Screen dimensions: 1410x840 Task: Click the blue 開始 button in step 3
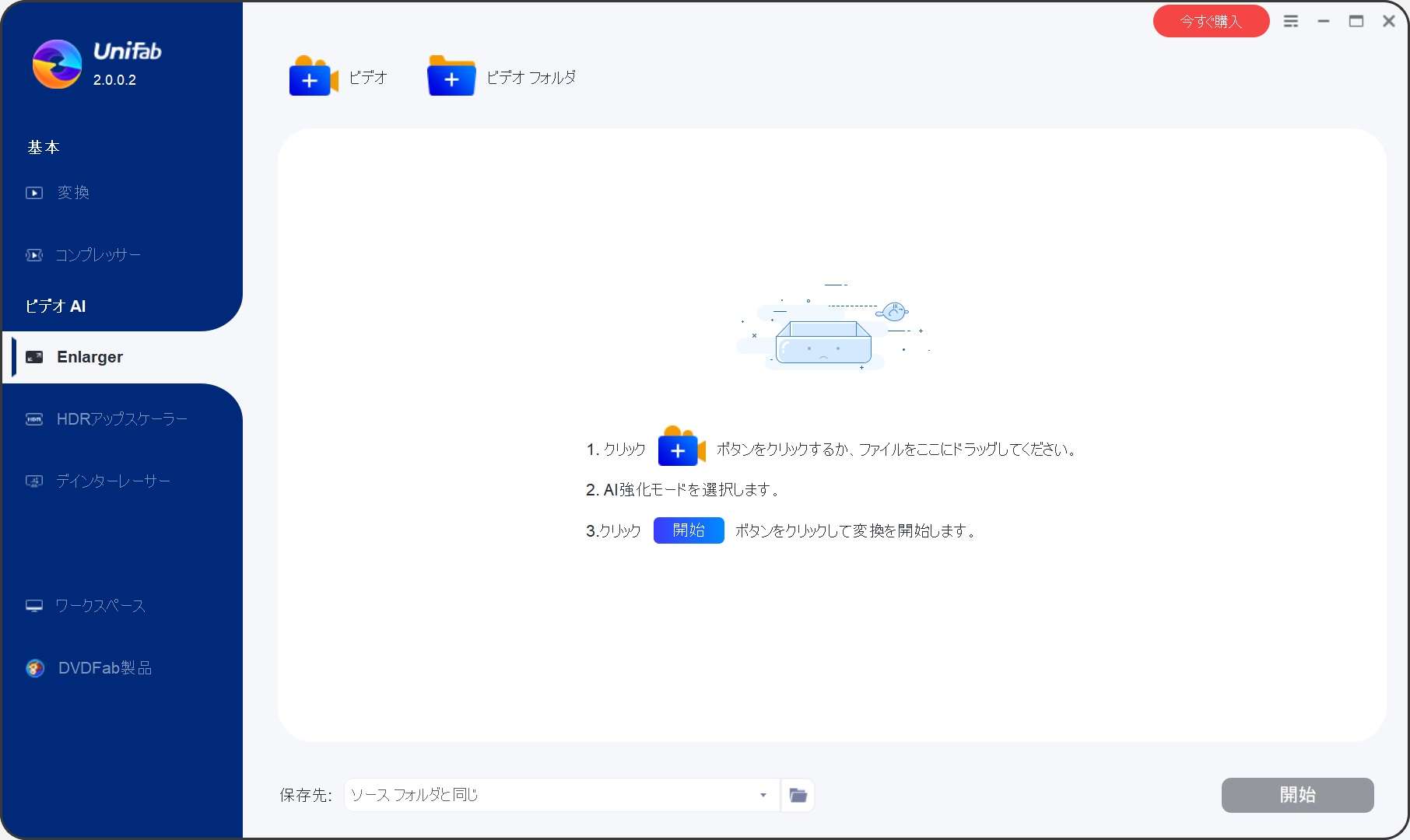[689, 530]
